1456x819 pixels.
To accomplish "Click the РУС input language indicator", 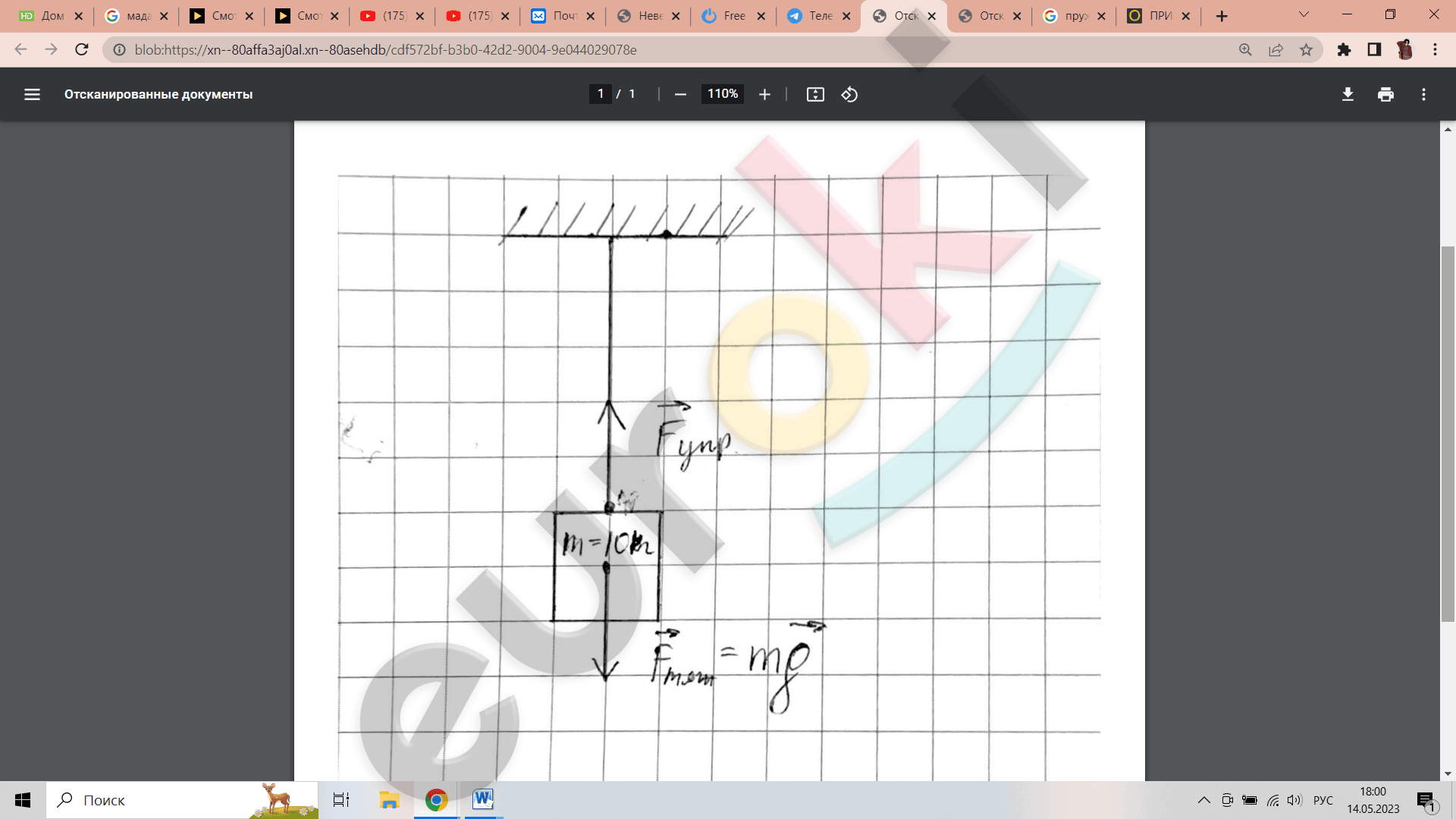I will [1323, 800].
